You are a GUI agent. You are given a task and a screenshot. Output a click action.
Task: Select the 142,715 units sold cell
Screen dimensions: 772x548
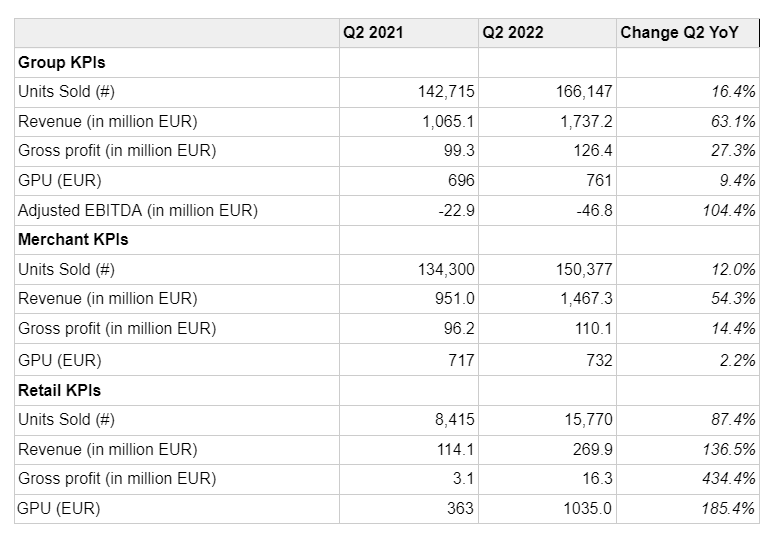(446, 92)
